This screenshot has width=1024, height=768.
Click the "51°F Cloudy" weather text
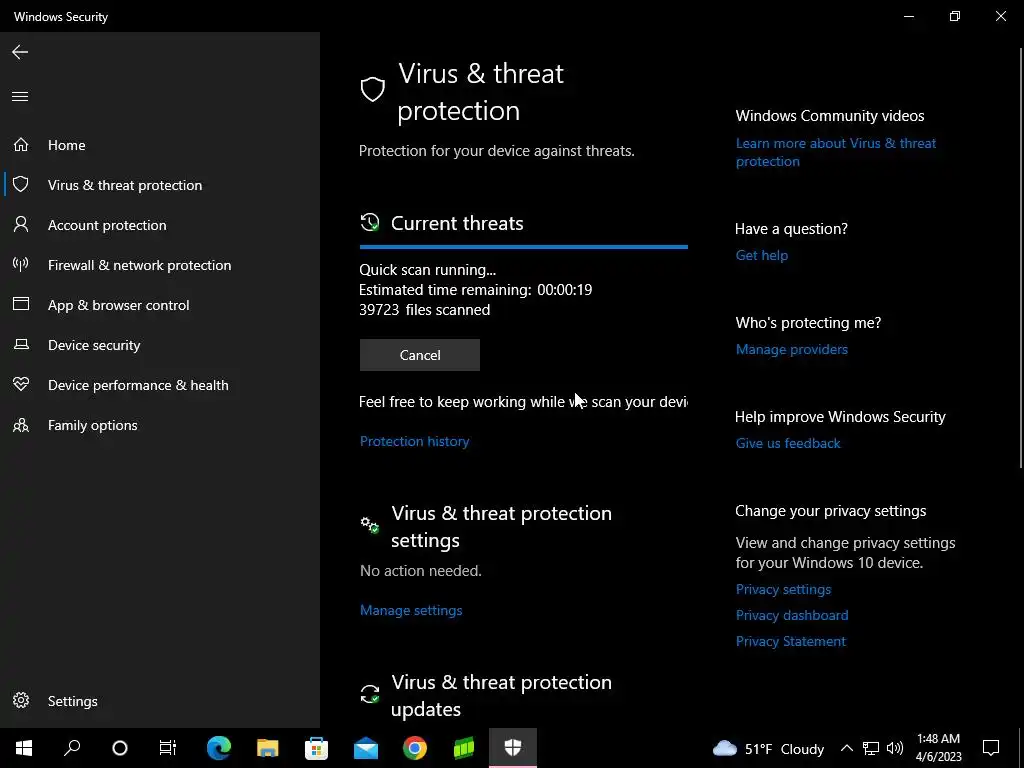[784, 748]
